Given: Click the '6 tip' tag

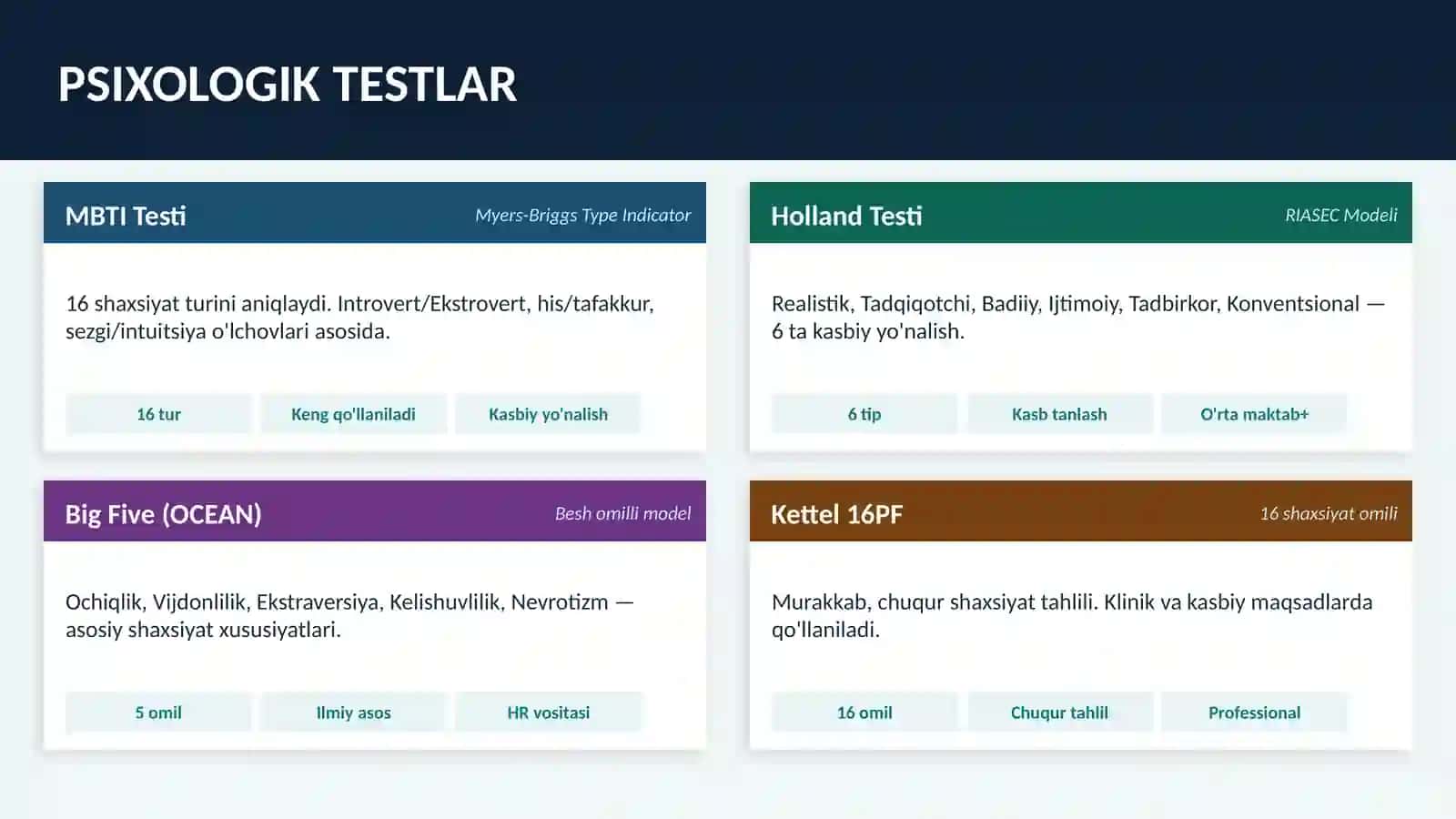Looking at the screenshot, I should coord(864,414).
